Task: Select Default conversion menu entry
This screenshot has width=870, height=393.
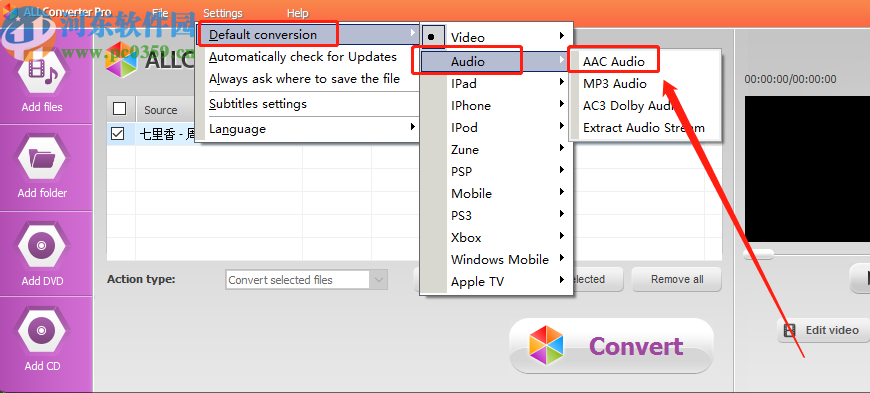Action: click(307, 34)
